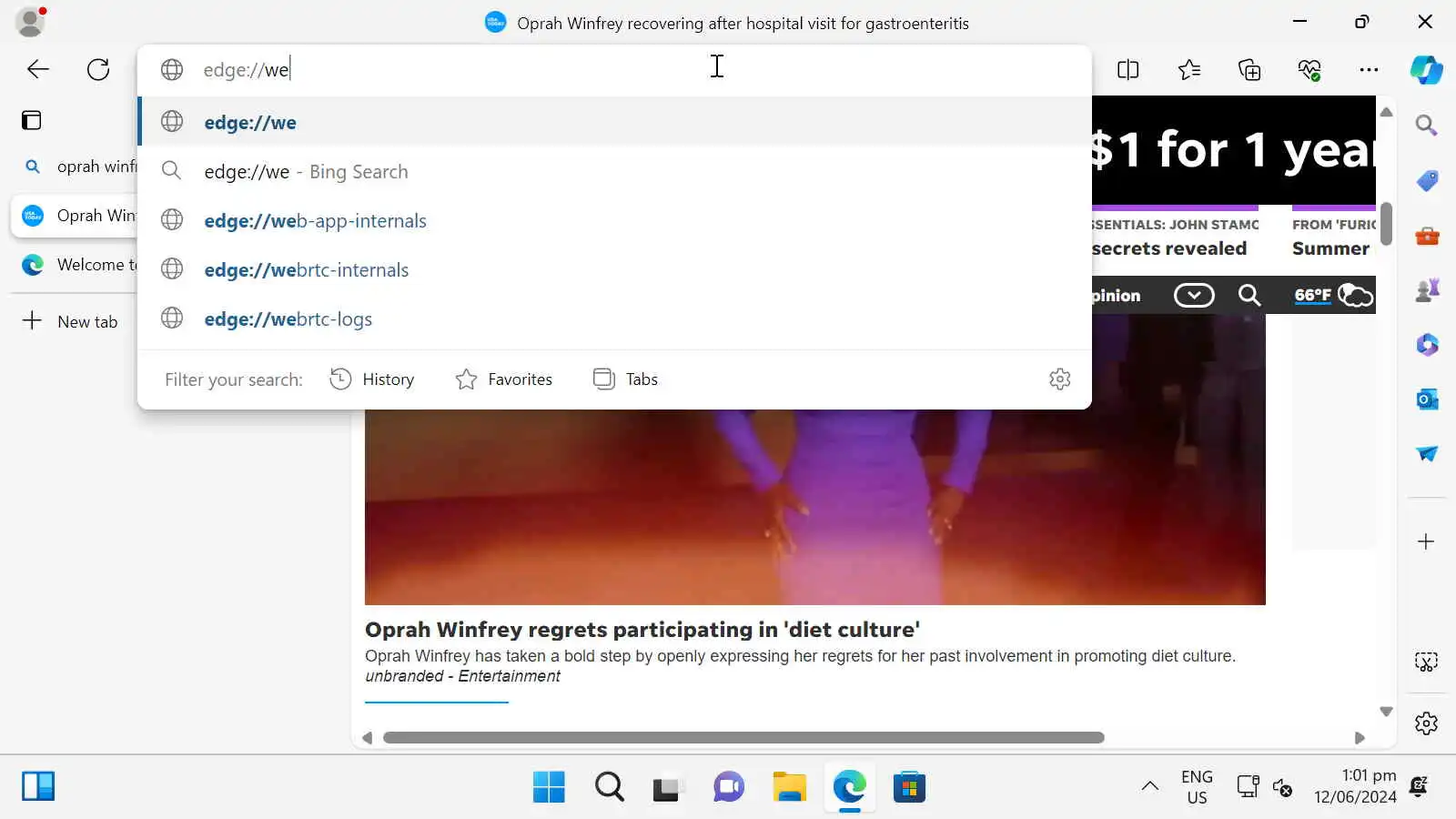Open sidebar screenshot capture icon

[x=1426, y=662]
